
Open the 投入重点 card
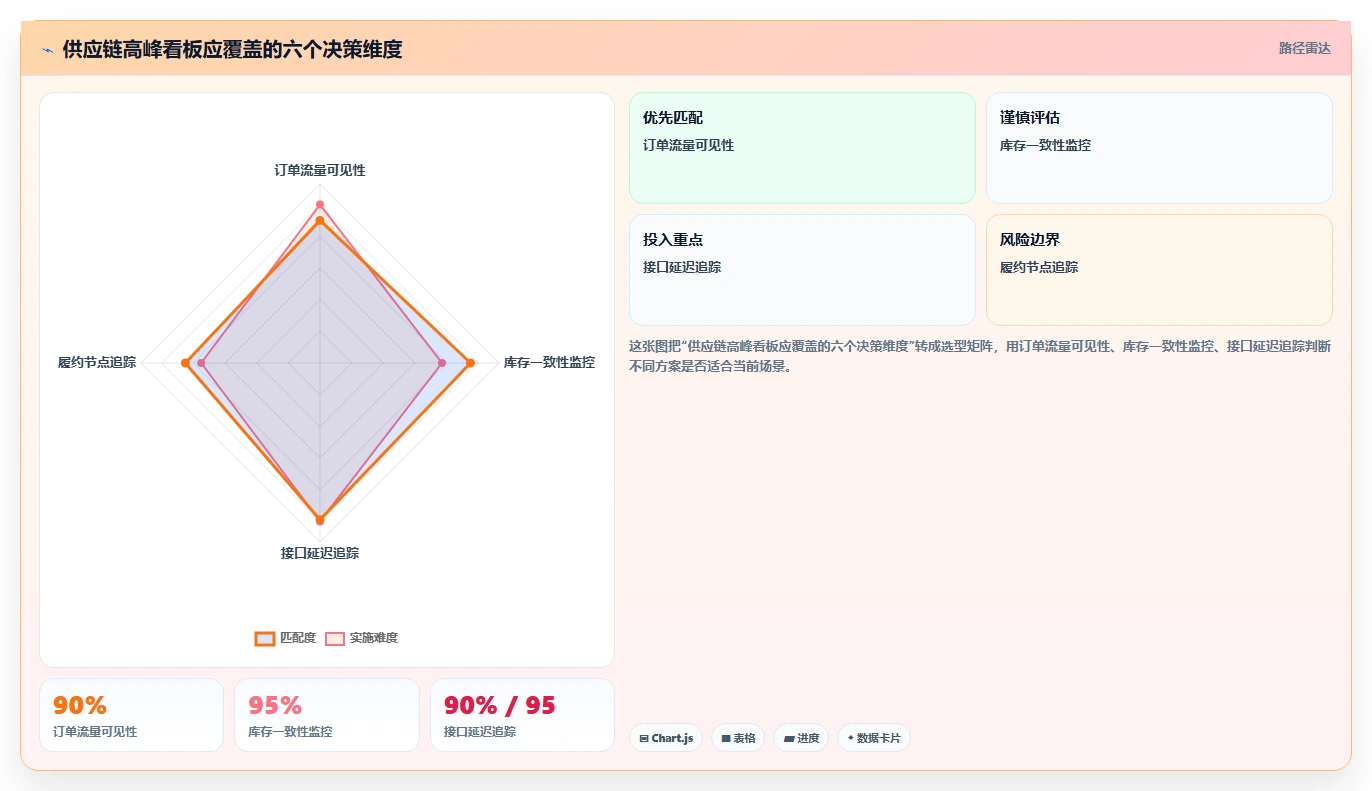801,270
